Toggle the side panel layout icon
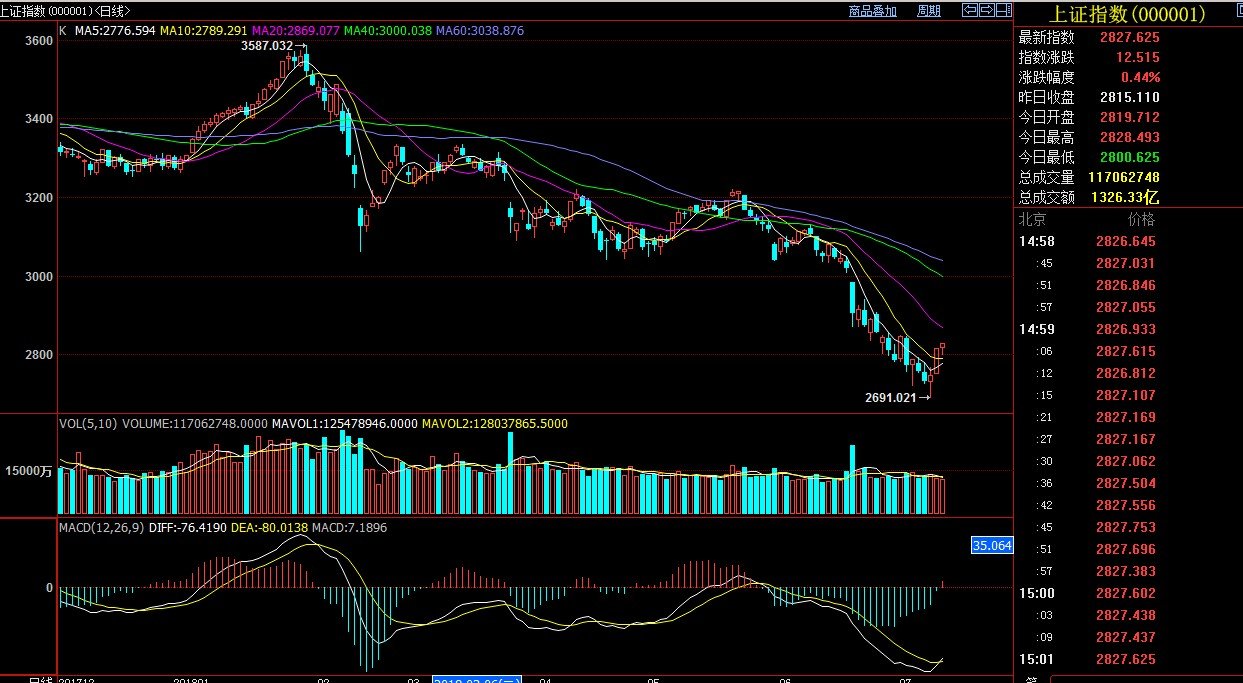Viewport: 1243px width, 683px height. [1004, 11]
